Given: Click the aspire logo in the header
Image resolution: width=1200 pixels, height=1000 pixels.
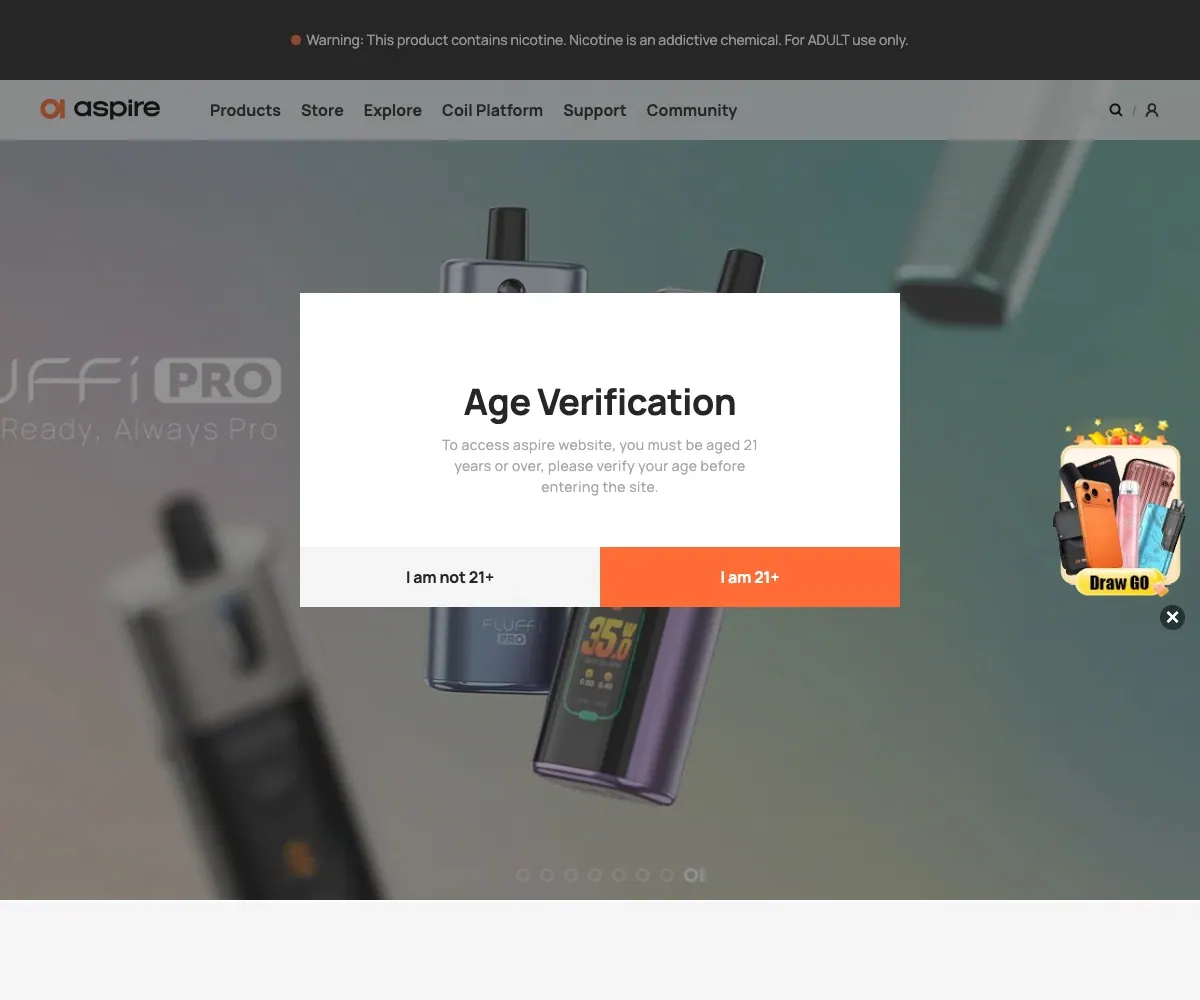Looking at the screenshot, I should (x=100, y=109).
